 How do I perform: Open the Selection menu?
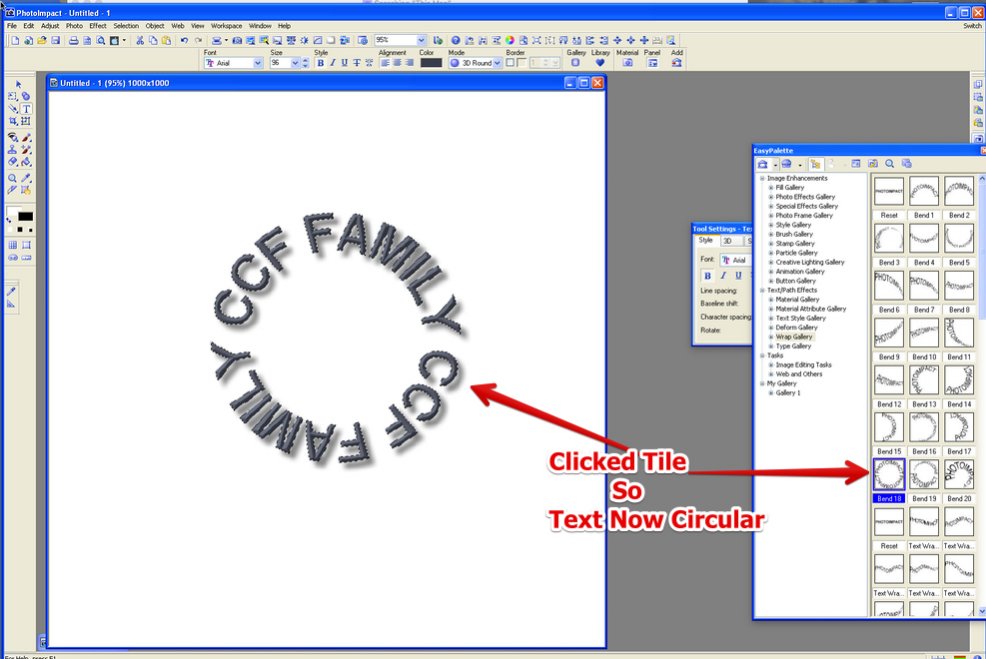click(x=126, y=26)
